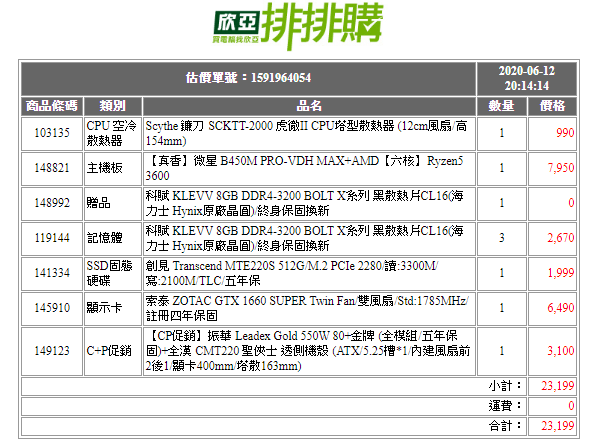Screen dimensions: 603x443
Task: Select 索泰 ZOTAC GTX 1660 SUPER product name
Action: (x=307, y=308)
